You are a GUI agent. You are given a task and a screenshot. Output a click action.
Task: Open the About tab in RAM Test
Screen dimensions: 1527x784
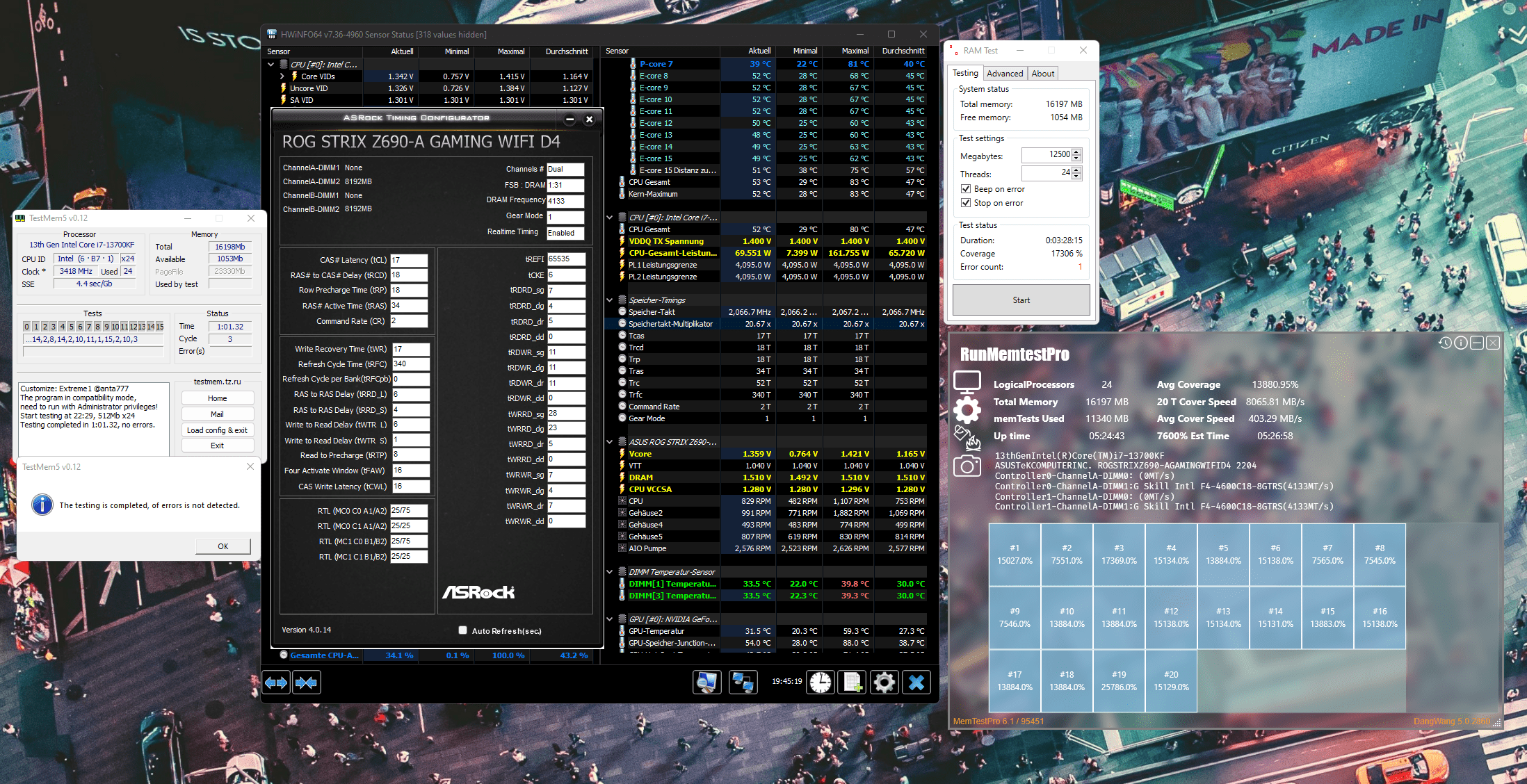point(1043,74)
